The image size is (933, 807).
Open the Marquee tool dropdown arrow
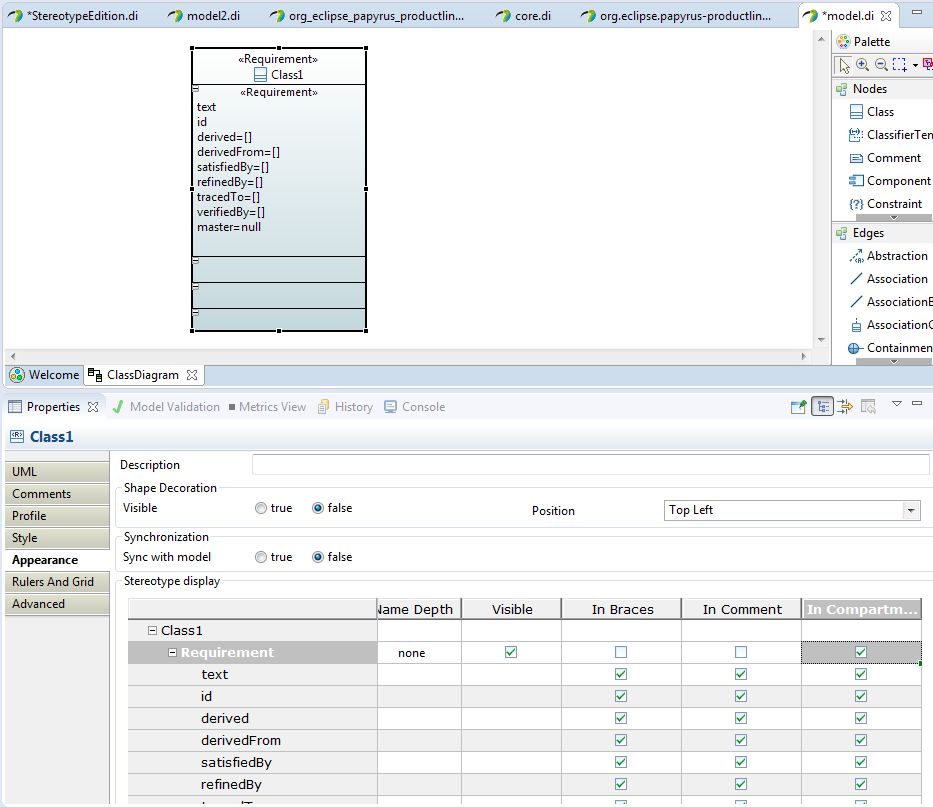tap(915, 65)
